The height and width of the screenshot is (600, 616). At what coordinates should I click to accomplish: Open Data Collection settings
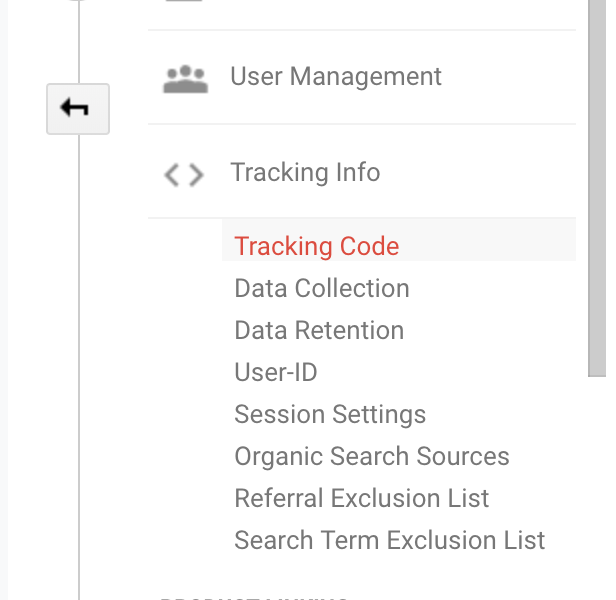tap(322, 288)
